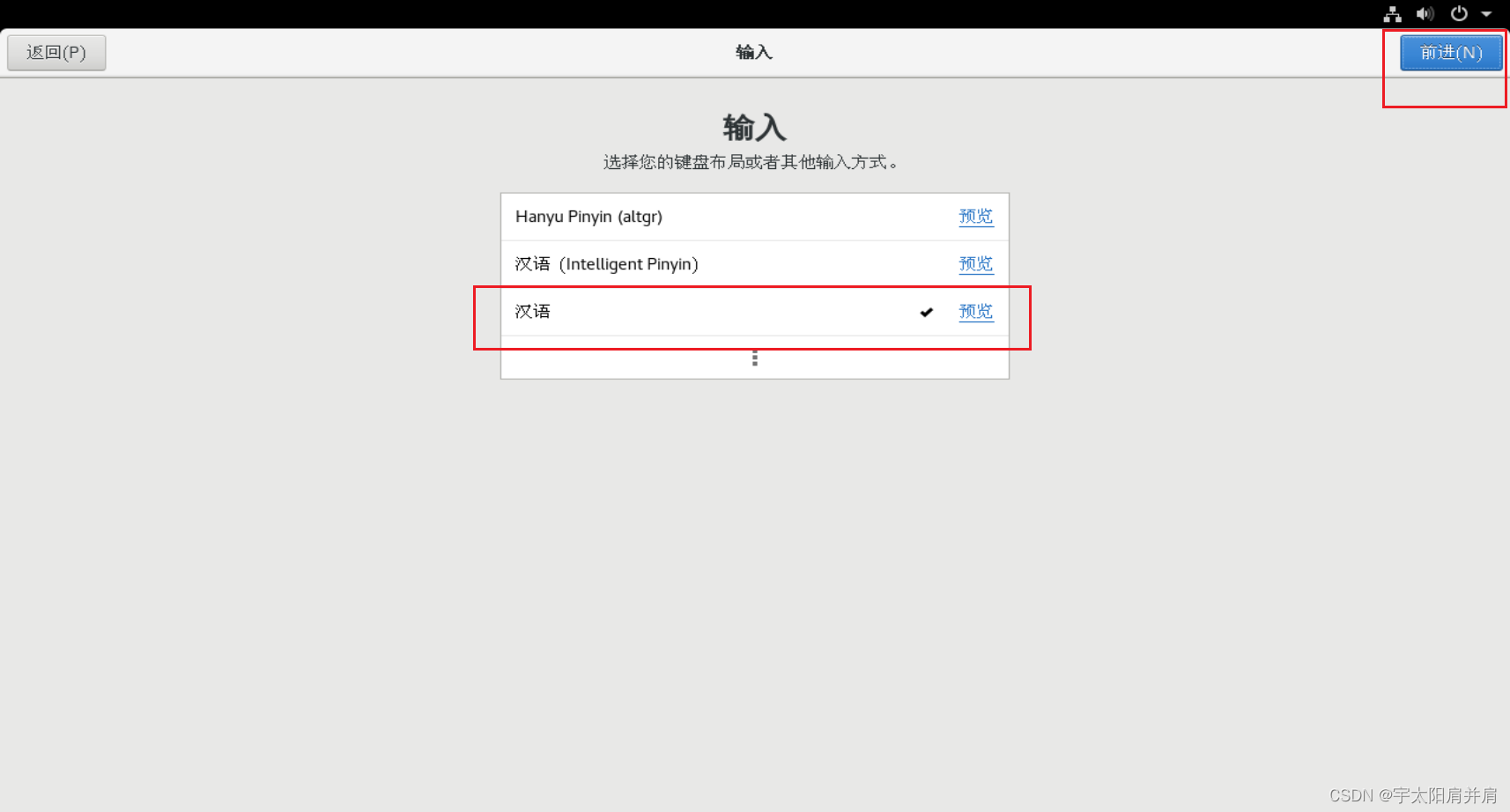The width and height of the screenshot is (1510, 812).
Task: Preview the 汉语 (Intelligent Pinyin) layout
Action: point(976,264)
